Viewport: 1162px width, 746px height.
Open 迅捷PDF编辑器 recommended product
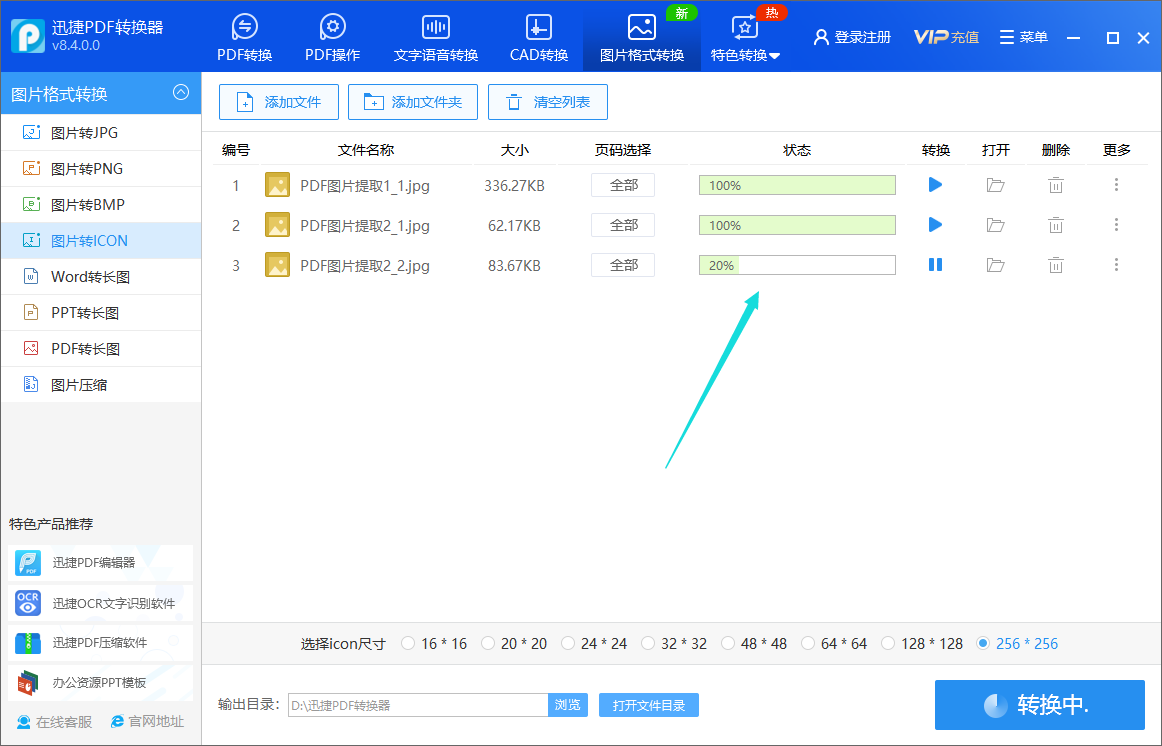pyautogui.click(x=101, y=563)
